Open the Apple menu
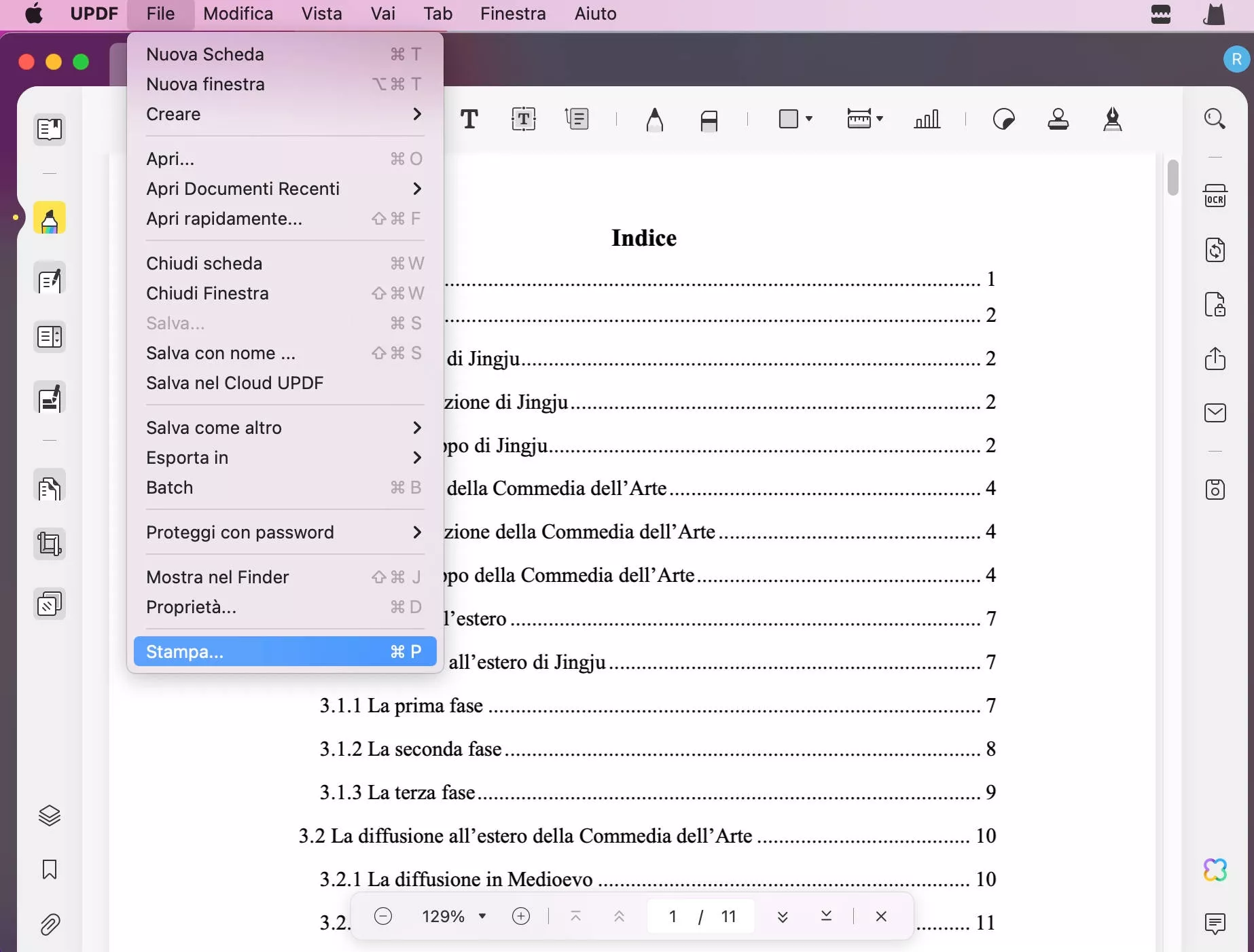This screenshot has height=952, width=1254. [34, 14]
